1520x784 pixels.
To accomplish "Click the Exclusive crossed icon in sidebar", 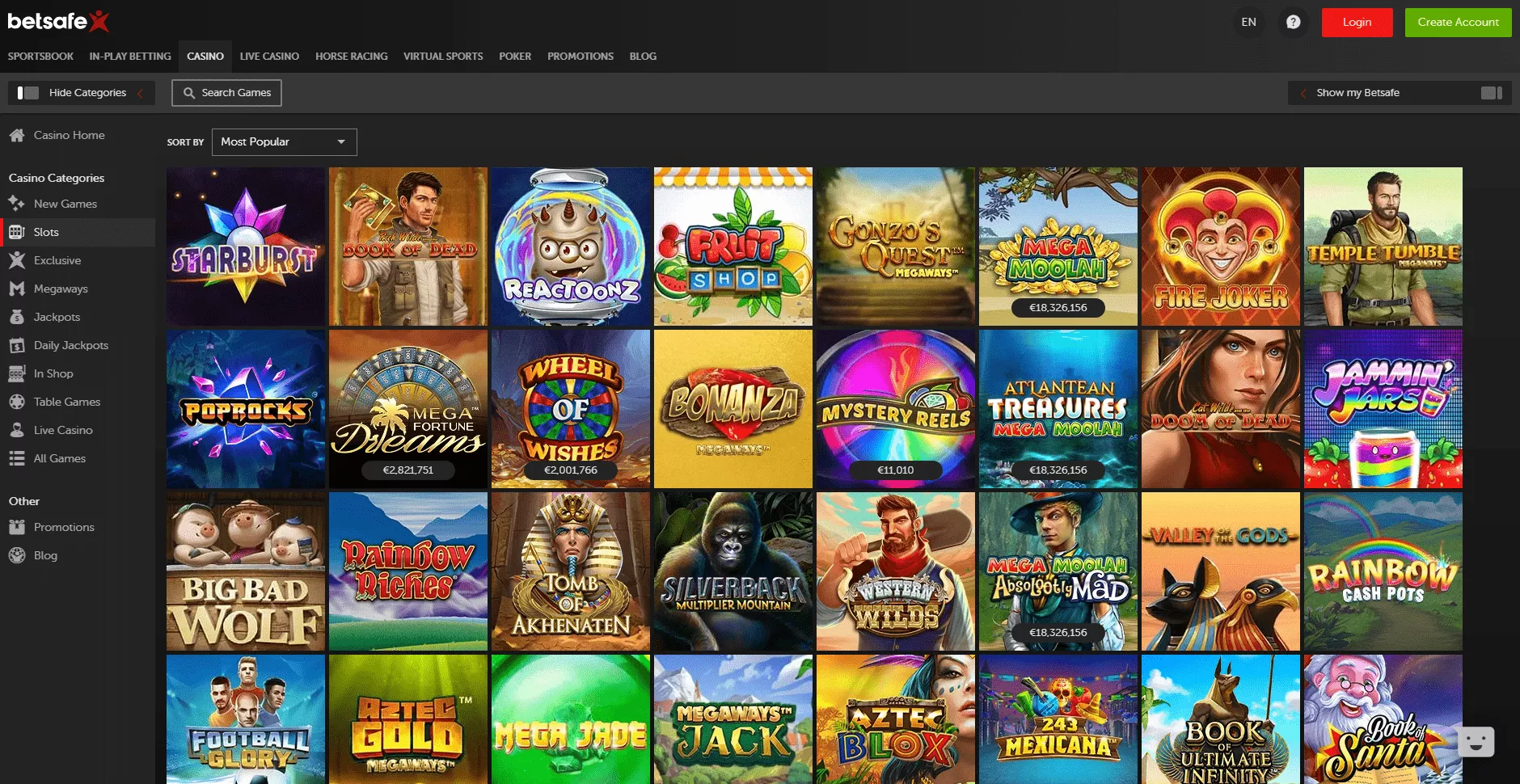I will click(16, 260).
